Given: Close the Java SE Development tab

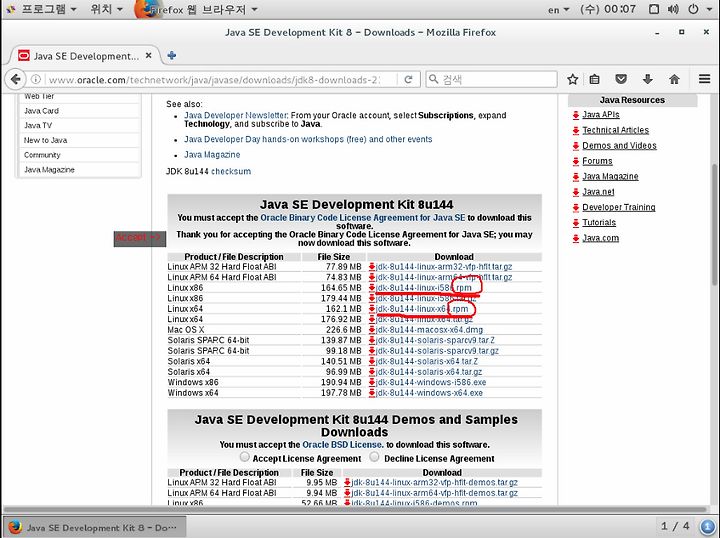Looking at the screenshot, I should 148,56.
